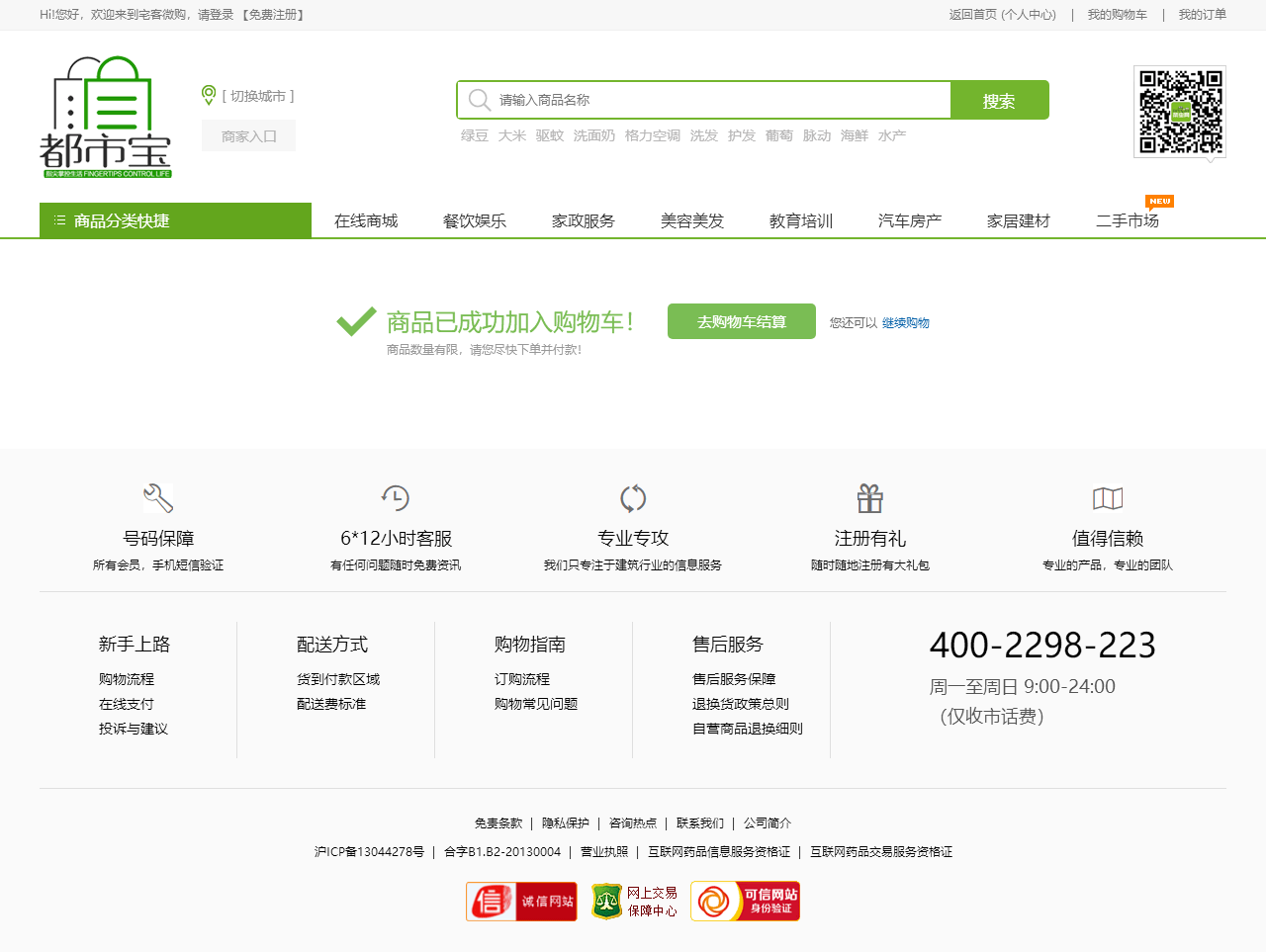Click the wrench icon above 号码保障
This screenshot has width=1266, height=952.
point(158,498)
